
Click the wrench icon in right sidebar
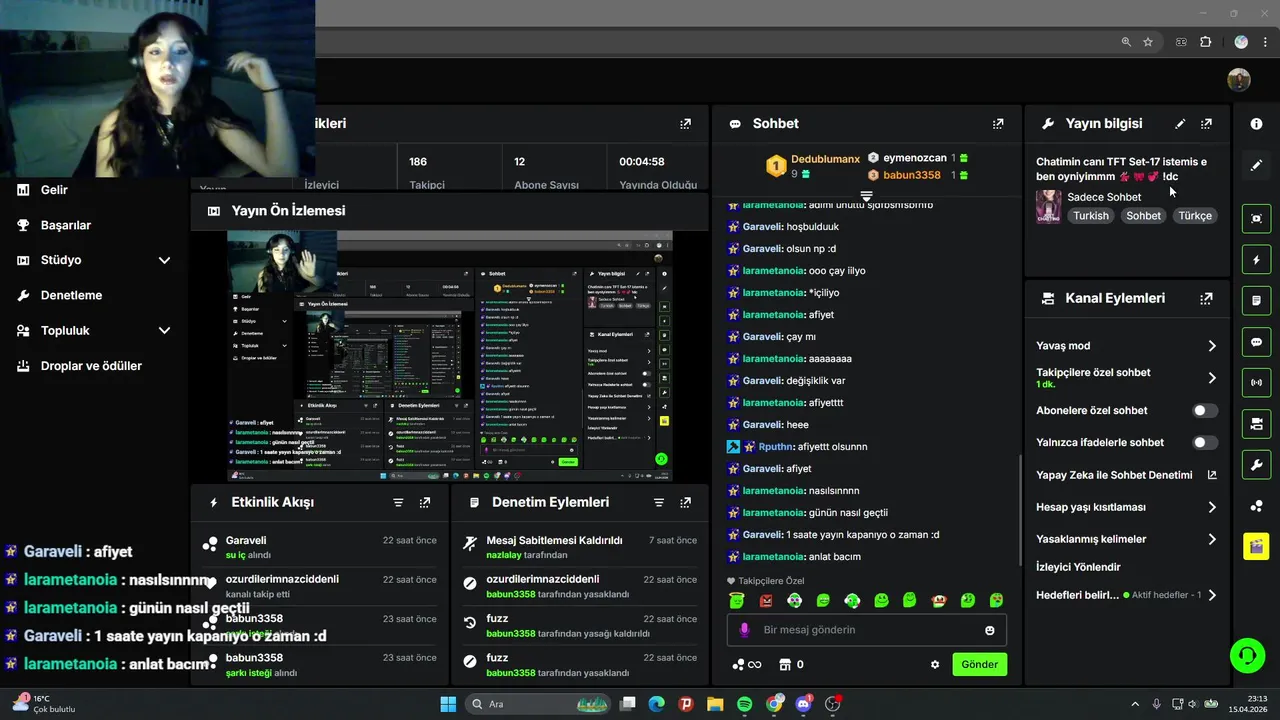pos(1256,465)
